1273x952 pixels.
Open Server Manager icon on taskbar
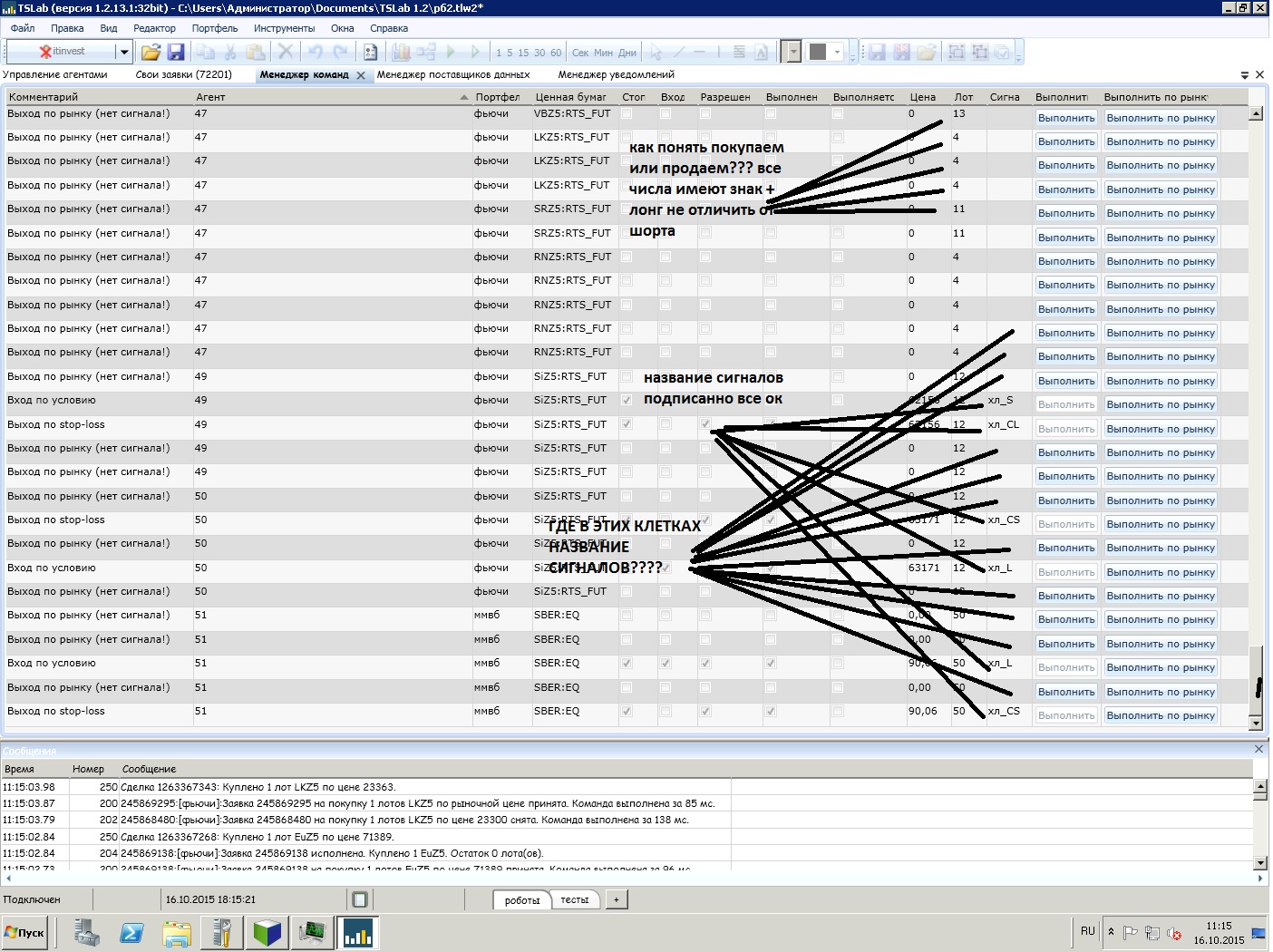pyautogui.click(x=87, y=932)
